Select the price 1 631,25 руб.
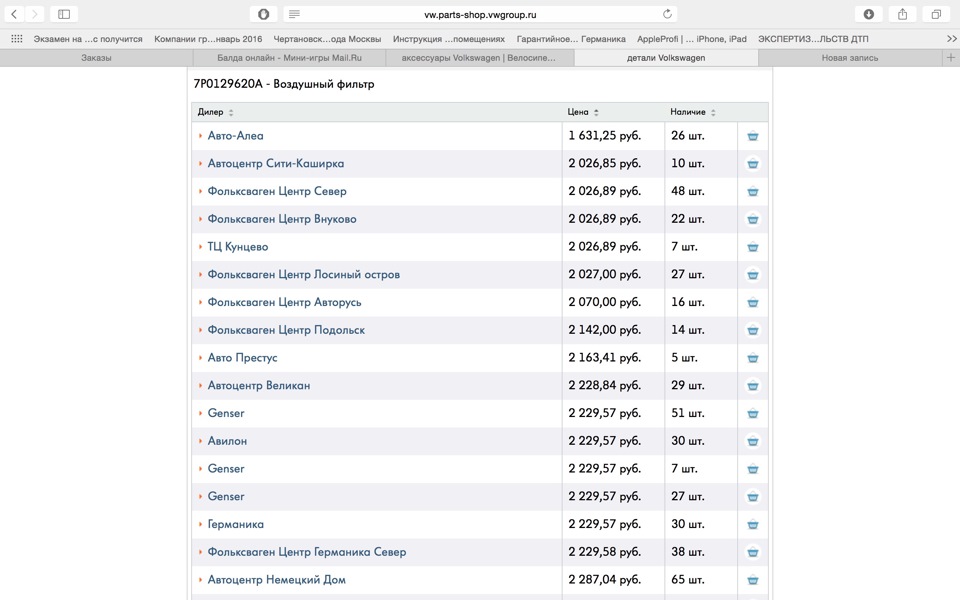The height and width of the screenshot is (600, 960). 604,135
